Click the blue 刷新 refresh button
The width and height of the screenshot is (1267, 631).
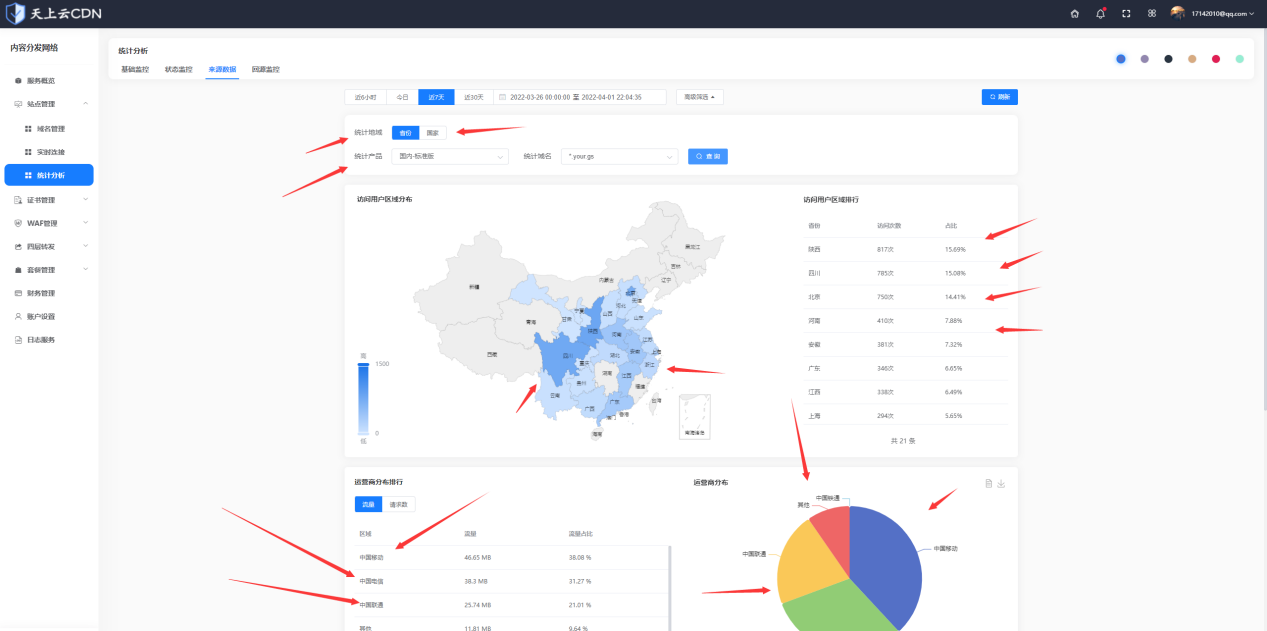pyautogui.click(x=1000, y=97)
